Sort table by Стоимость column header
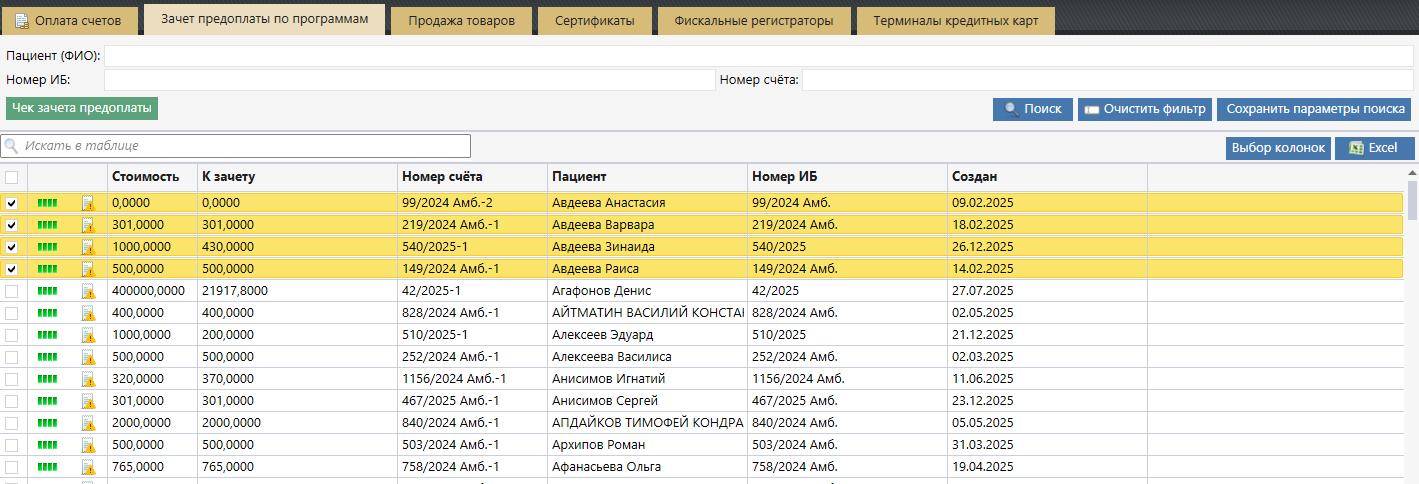Screen dimensions: 1419x484 coord(146,177)
